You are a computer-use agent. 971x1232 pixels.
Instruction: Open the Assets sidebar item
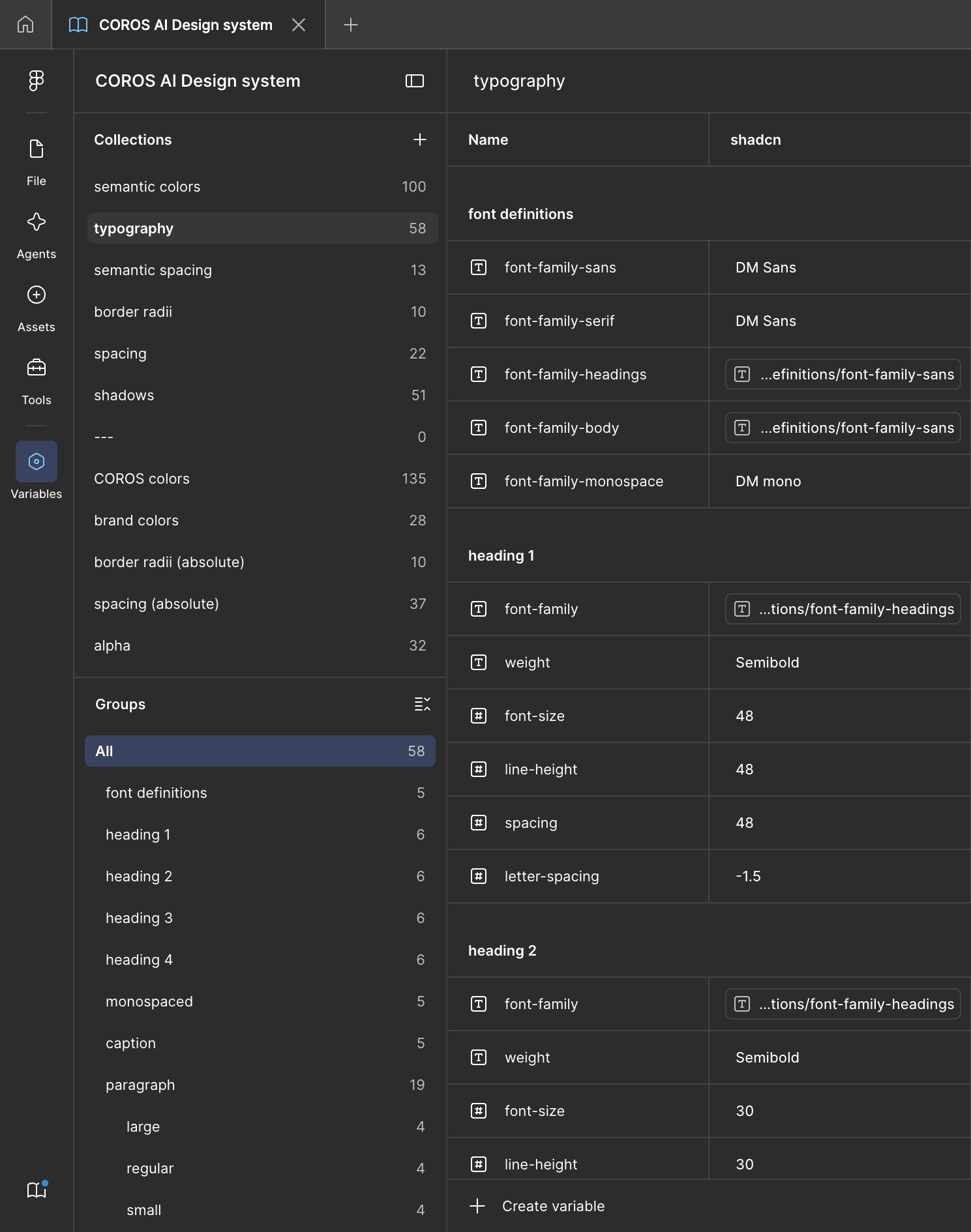coord(37,308)
